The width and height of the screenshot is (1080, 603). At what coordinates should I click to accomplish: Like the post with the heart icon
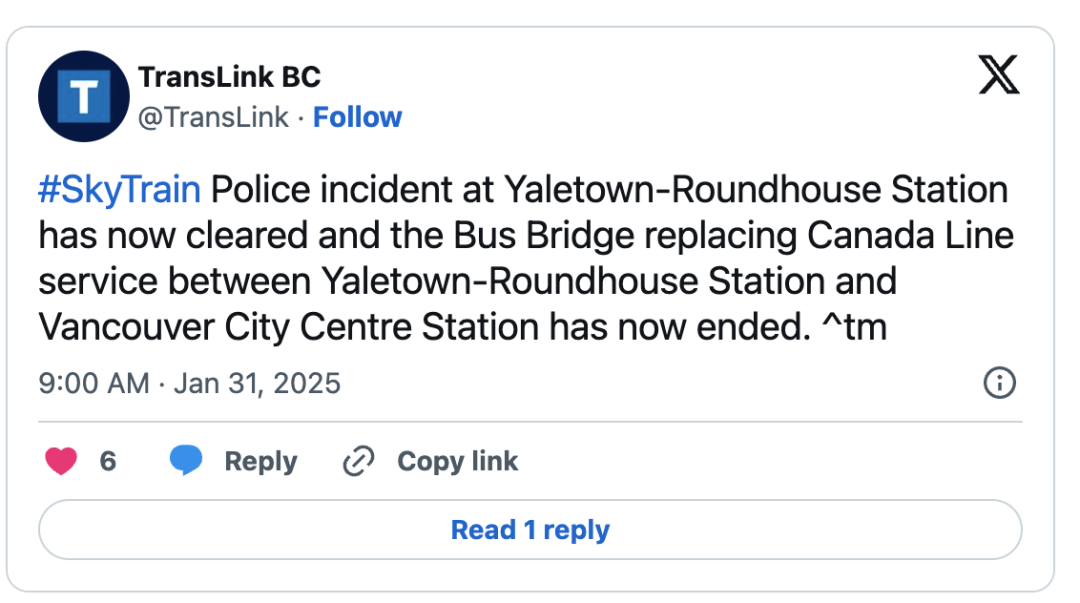coord(61,461)
